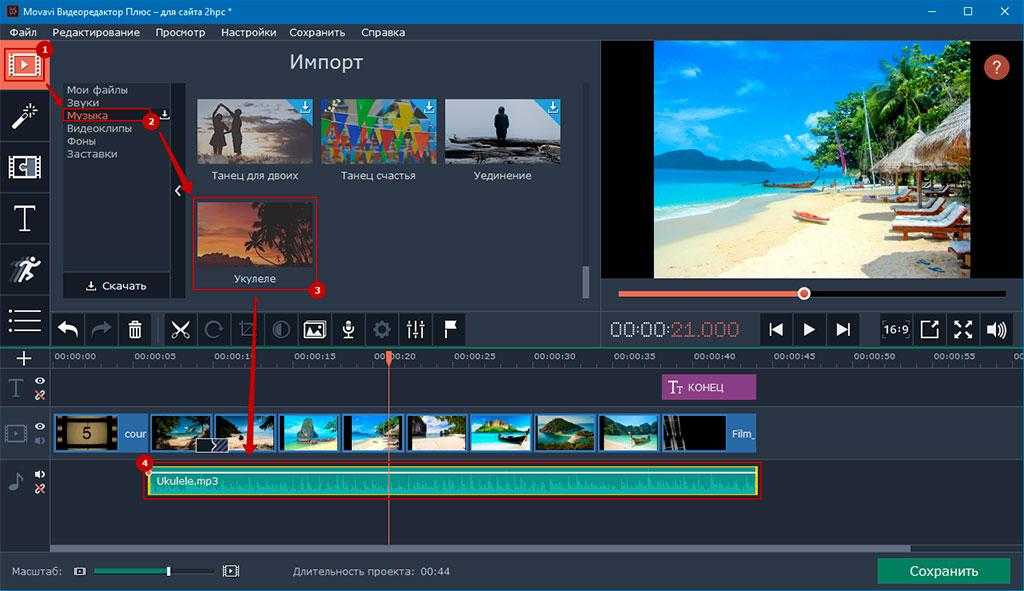Image resolution: width=1024 pixels, height=591 pixels.
Task: Enter fullscreen preview mode
Action: (x=963, y=330)
